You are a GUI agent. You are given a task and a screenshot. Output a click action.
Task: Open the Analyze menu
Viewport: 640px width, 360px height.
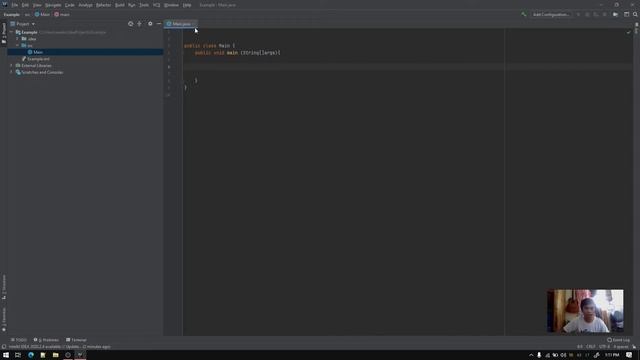pos(85,5)
